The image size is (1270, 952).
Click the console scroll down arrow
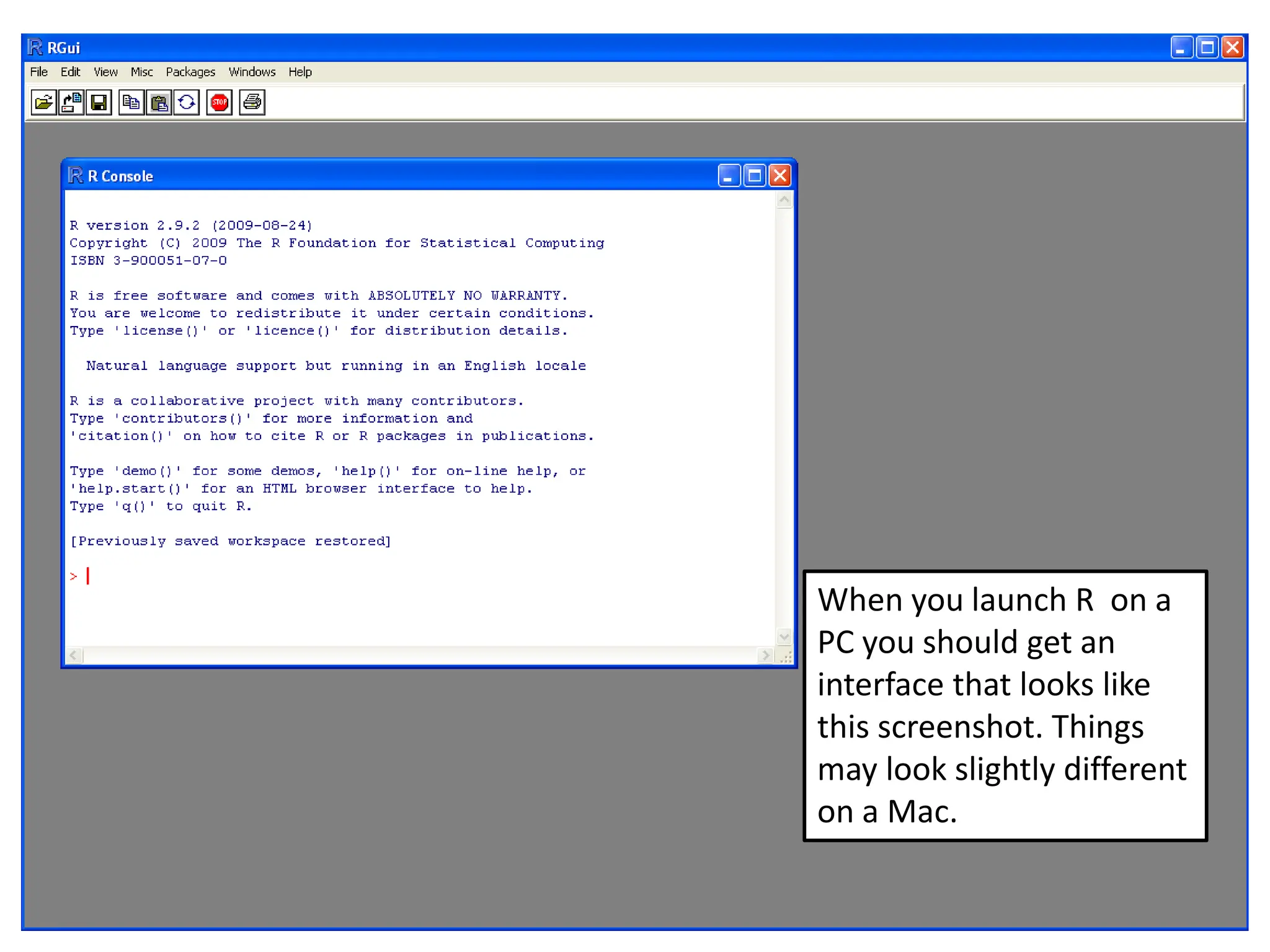pos(784,637)
